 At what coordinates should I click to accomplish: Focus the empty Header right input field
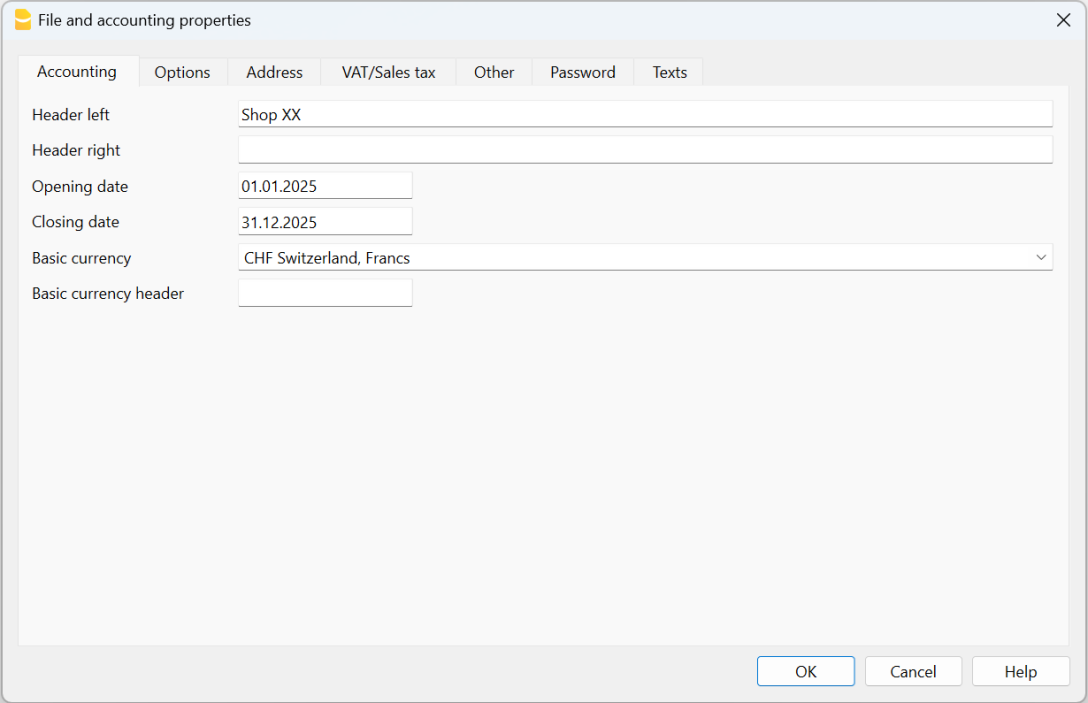point(645,150)
